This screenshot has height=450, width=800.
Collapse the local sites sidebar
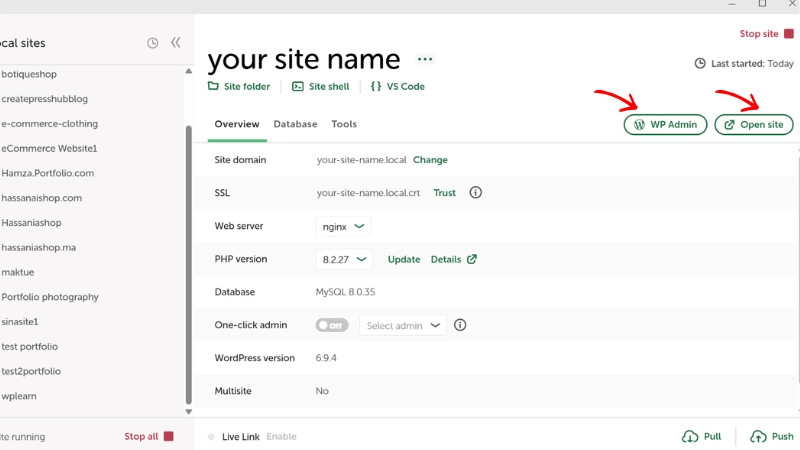[x=176, y=42]
